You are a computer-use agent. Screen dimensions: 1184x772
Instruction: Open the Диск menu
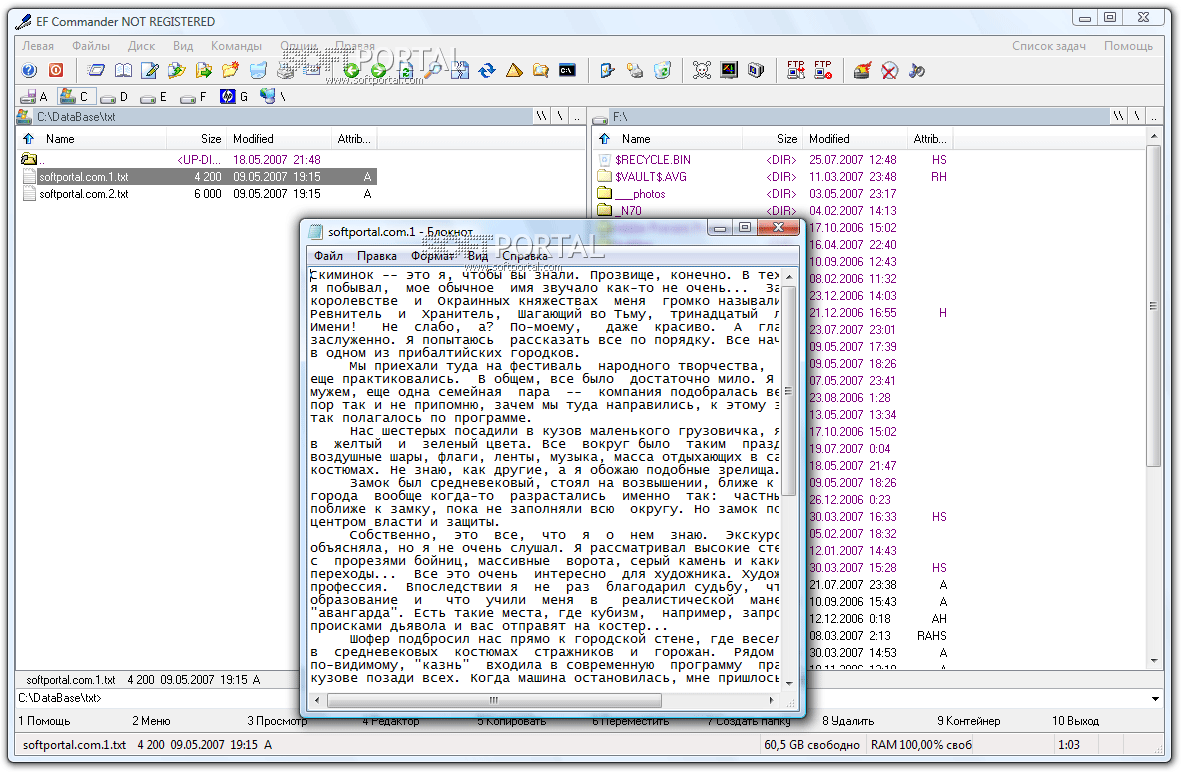(x=141, y=46)
